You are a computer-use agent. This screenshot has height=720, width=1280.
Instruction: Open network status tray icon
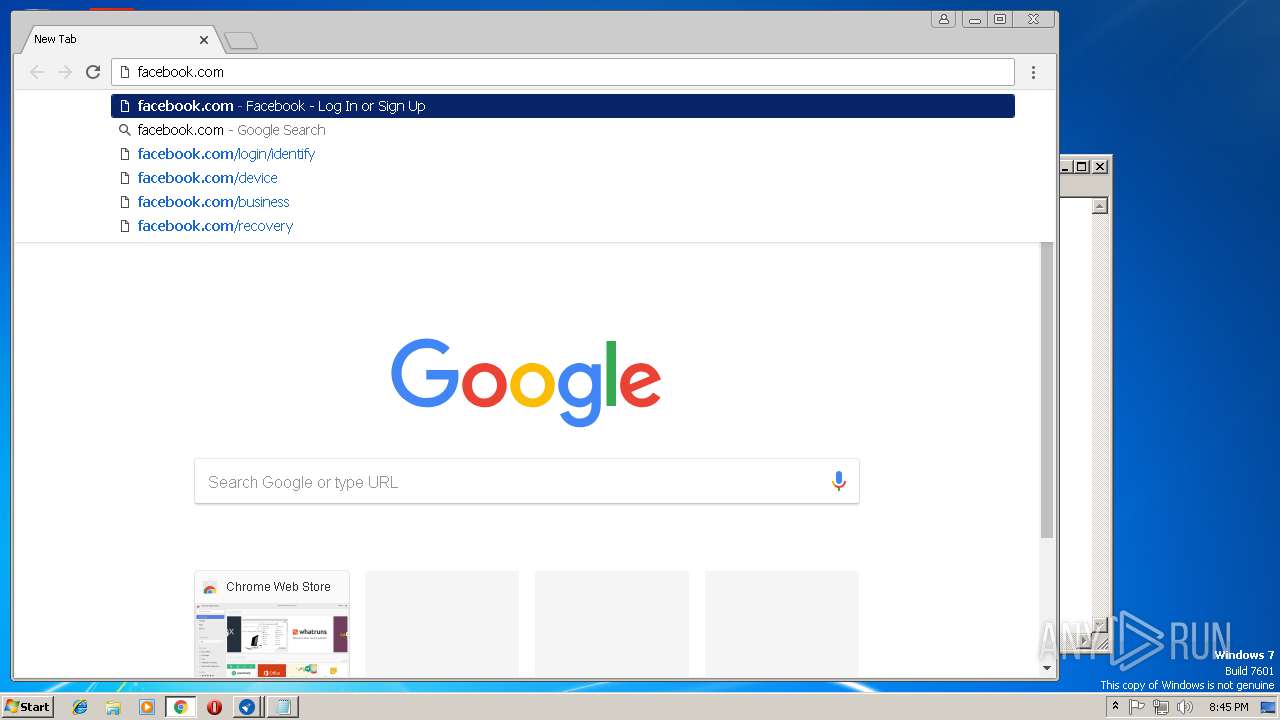pyautogui.click(x=1161, y=707)
